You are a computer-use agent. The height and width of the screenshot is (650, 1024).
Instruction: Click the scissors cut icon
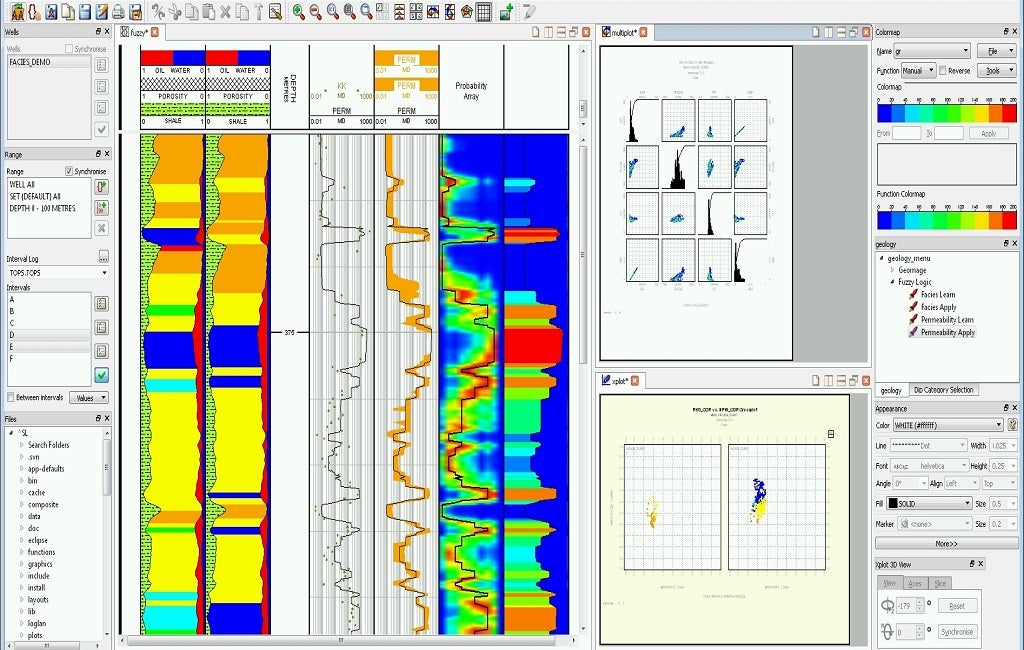[x=174, y=12]
